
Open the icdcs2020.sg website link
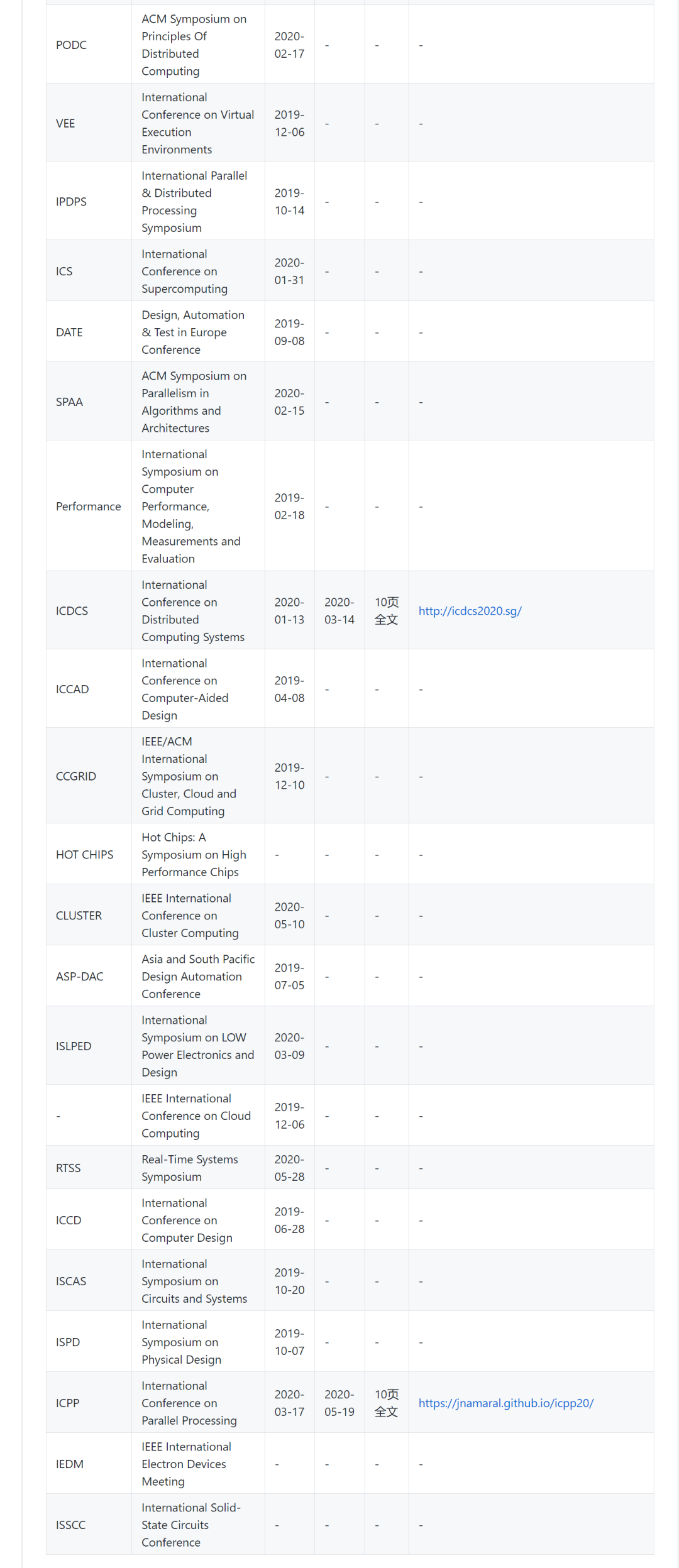click(470, 611)
